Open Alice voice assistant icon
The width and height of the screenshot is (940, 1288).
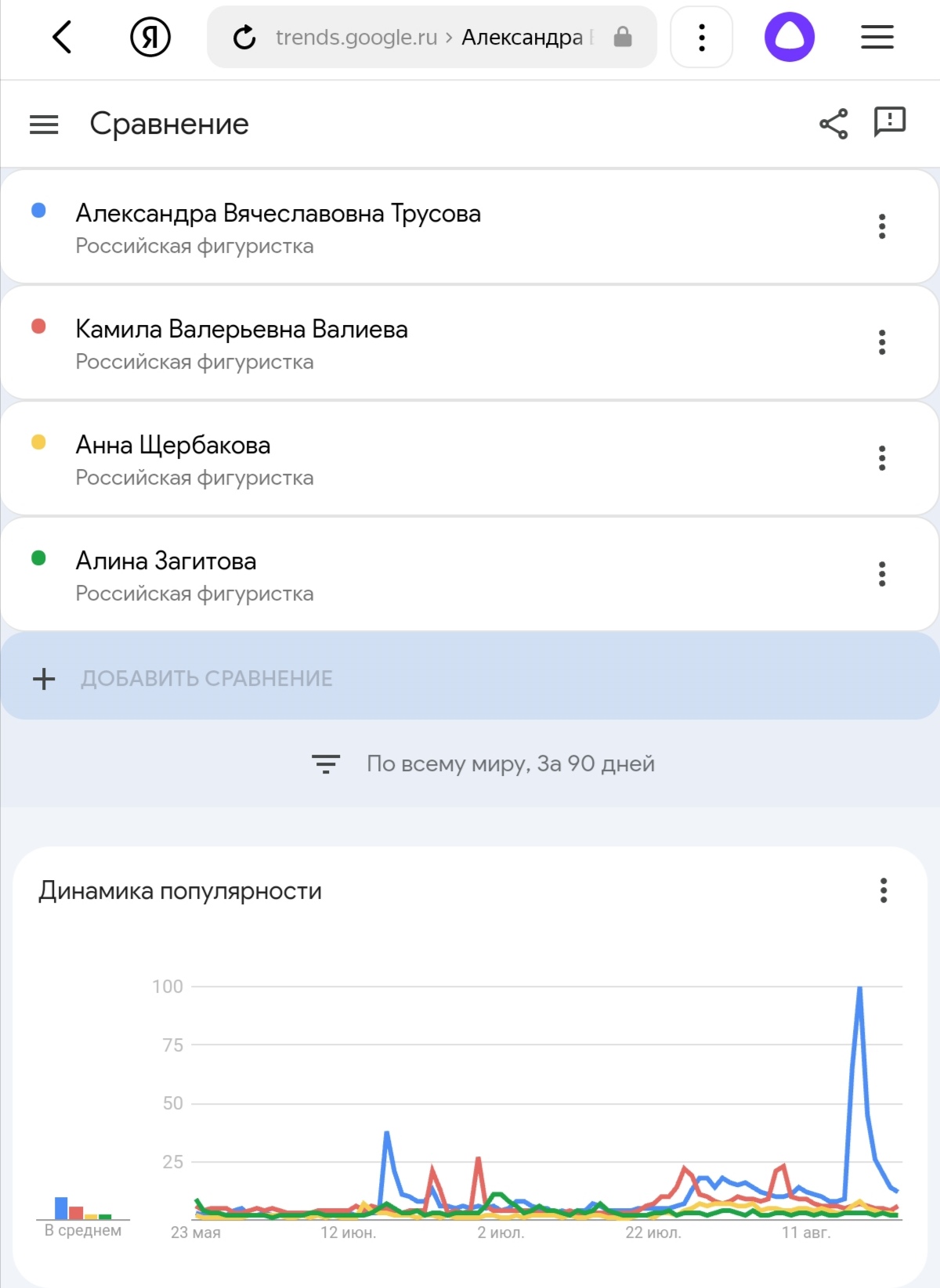point(789,37)
